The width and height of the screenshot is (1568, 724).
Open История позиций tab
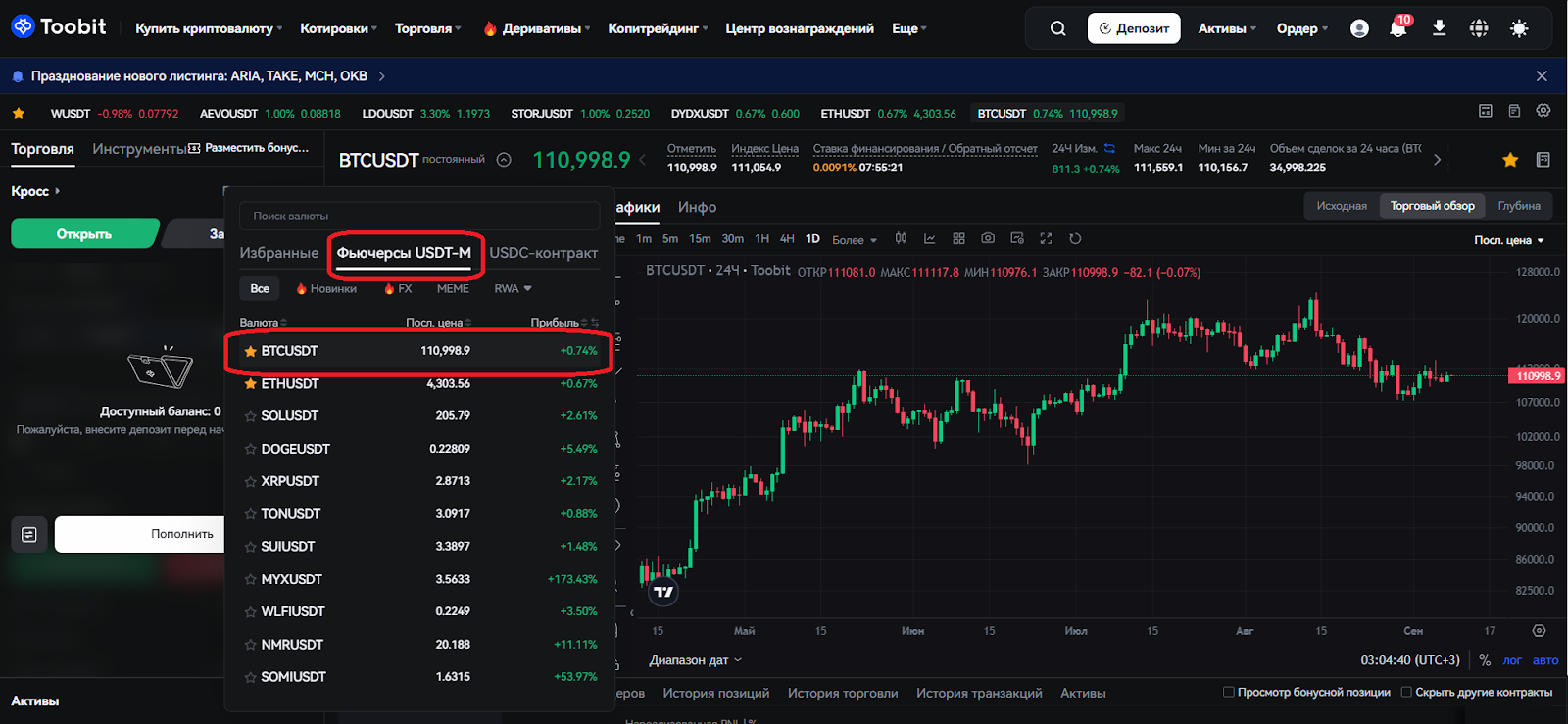point(716,693)
